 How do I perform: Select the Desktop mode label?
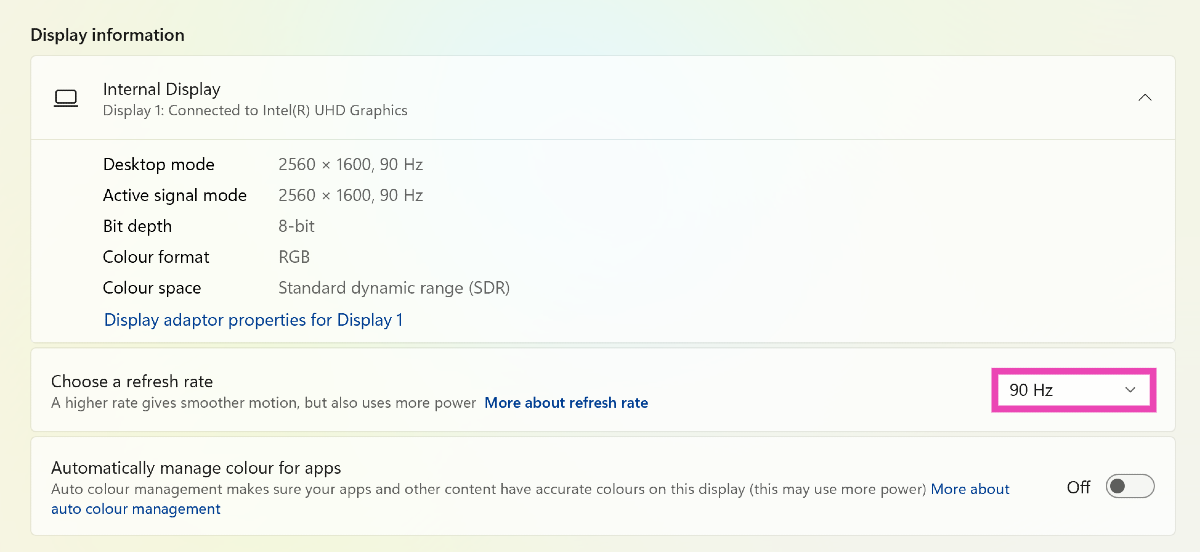pos(158,164)
